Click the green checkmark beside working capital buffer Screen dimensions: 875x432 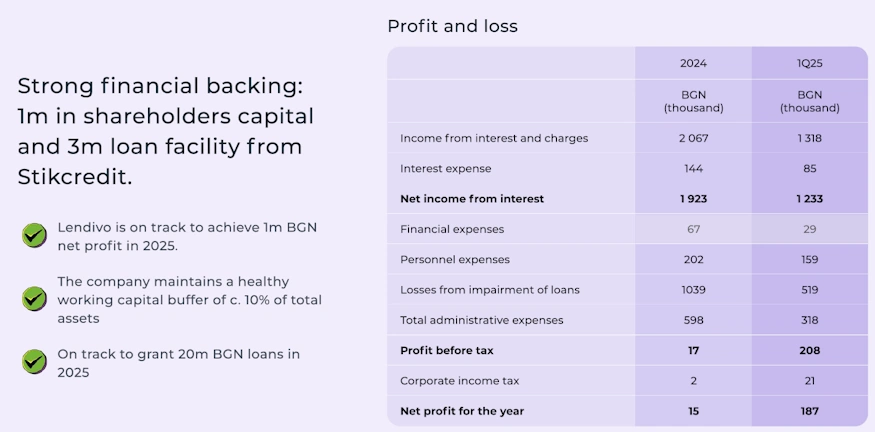point(34,299)
